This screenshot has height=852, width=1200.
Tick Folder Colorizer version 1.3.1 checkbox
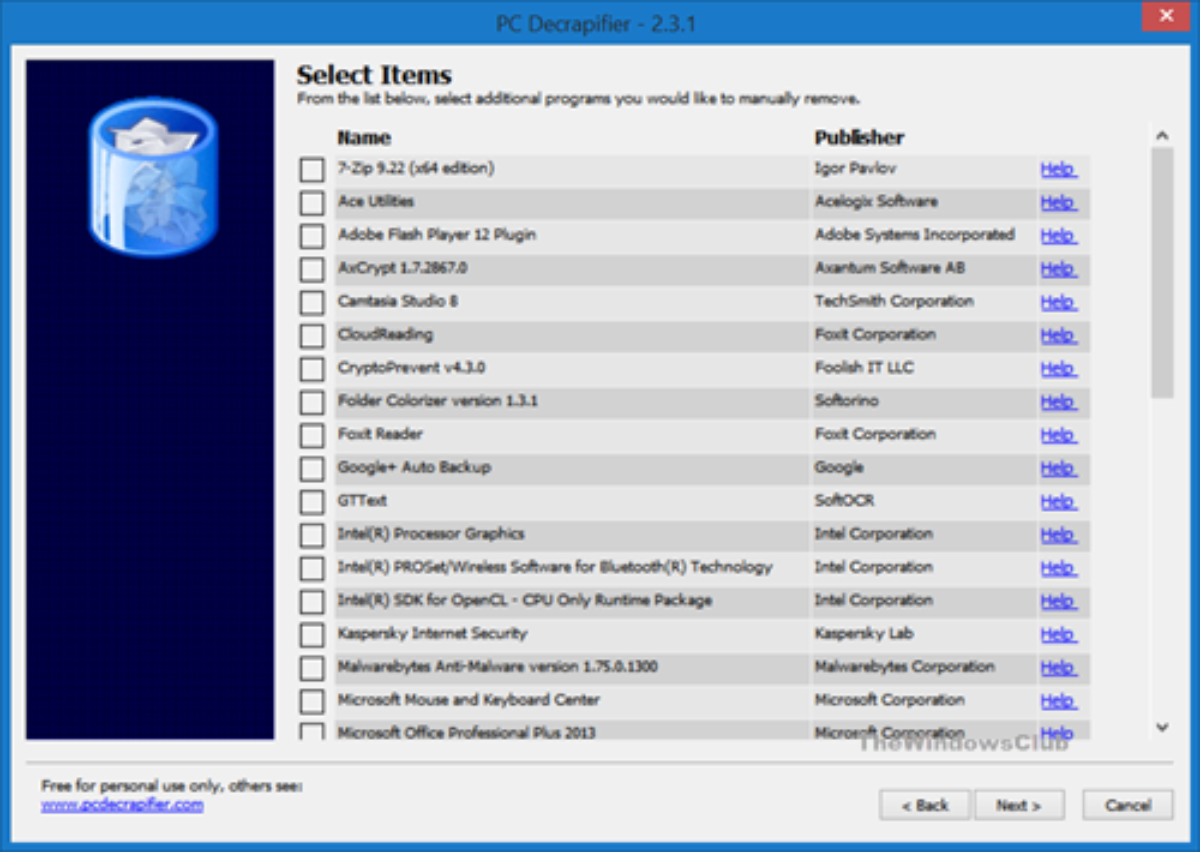point(312,402)
